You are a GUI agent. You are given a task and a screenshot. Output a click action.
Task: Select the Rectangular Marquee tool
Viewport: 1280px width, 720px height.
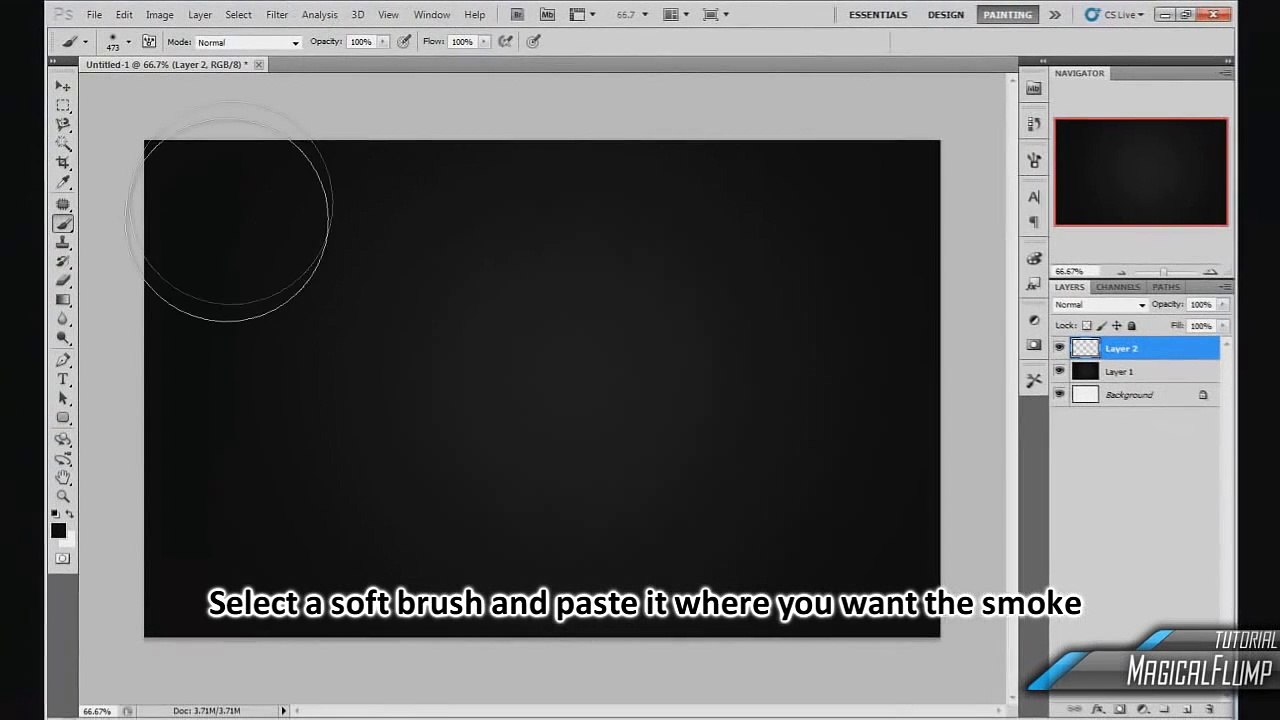tap(63, 106)
